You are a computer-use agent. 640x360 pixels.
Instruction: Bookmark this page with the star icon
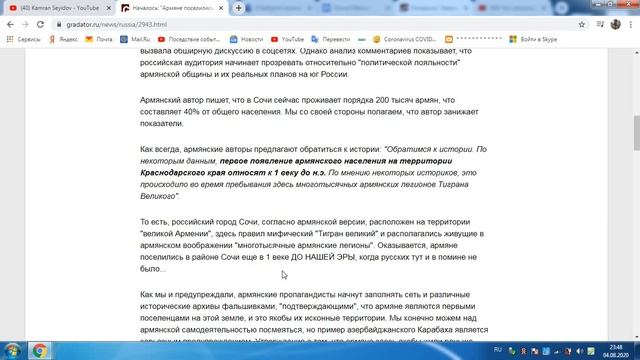[x=582, y=24]
